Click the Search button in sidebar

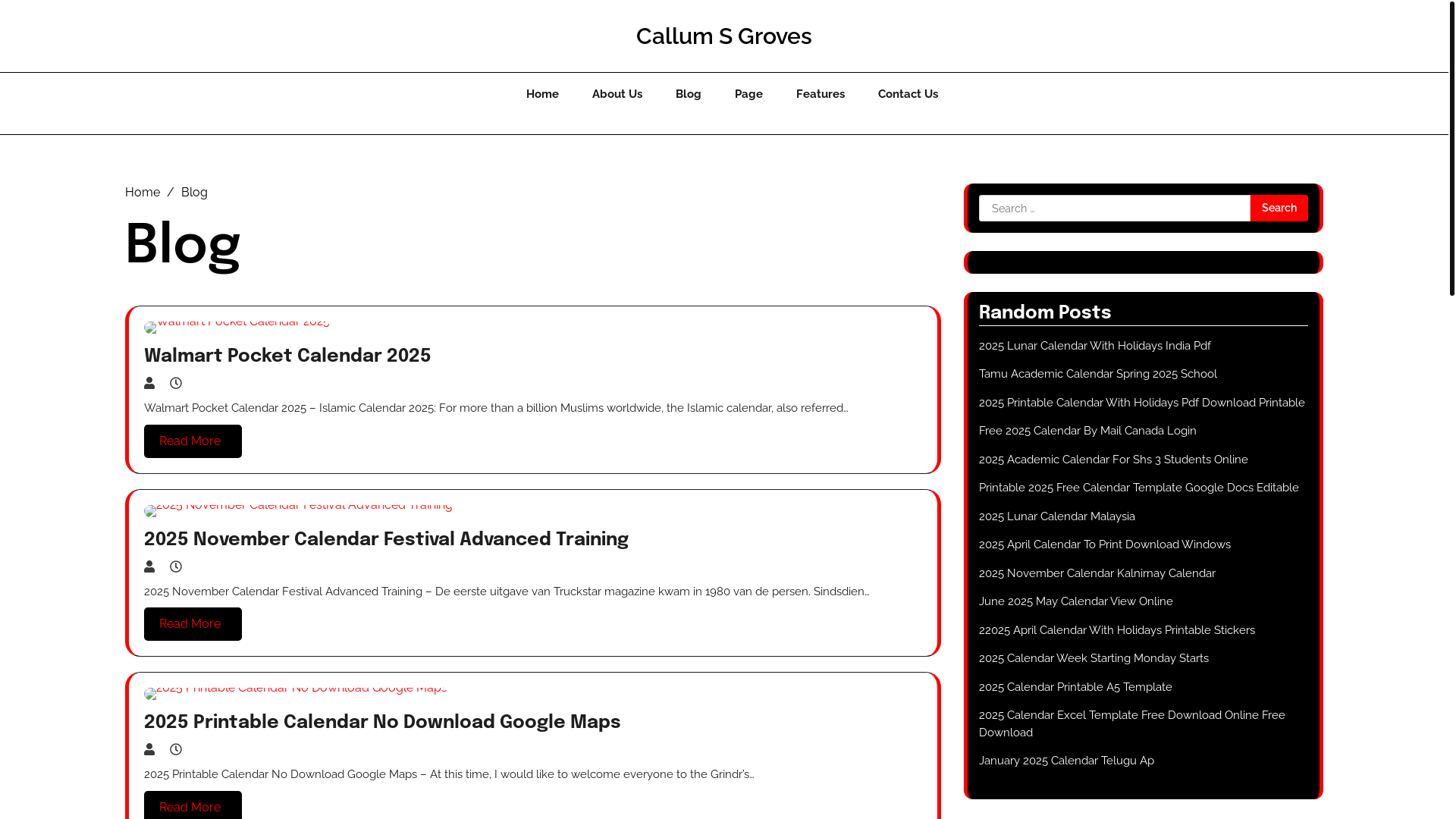click(x=1279, y=208)
